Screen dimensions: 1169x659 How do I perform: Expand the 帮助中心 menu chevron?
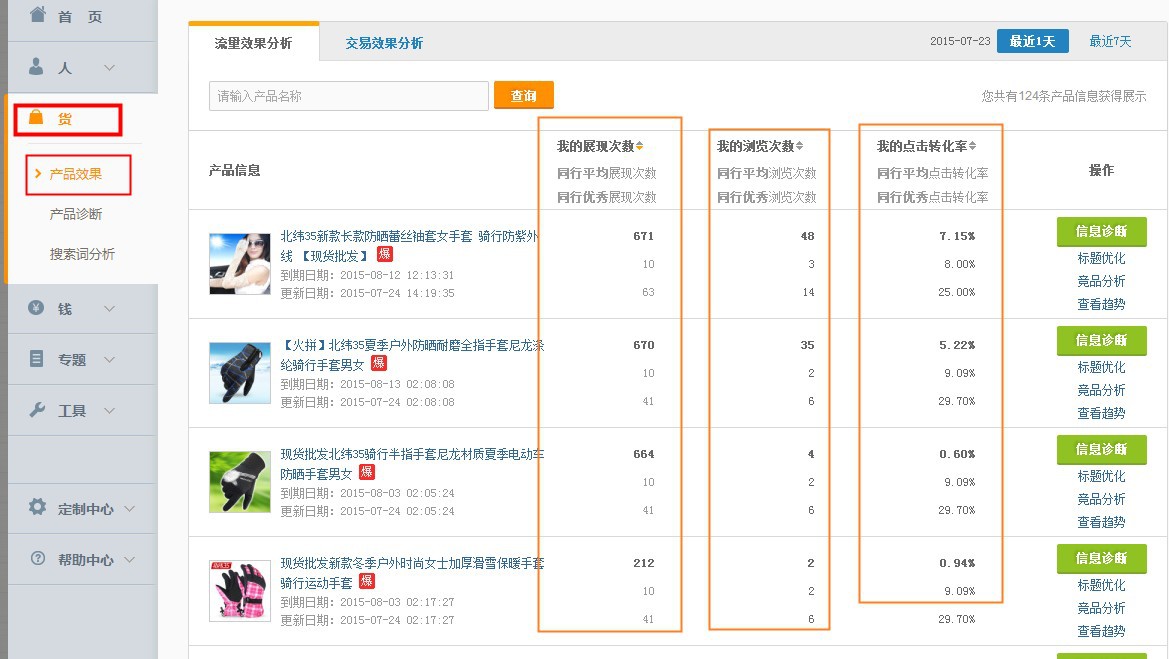[x=130, y=559]
